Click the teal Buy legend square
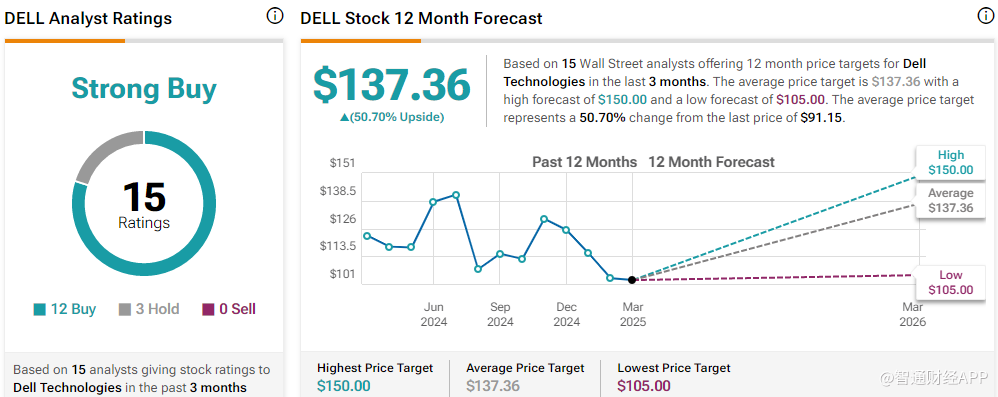Image resolution: width=998 pixels, height=397 pixels. point(39,309)
